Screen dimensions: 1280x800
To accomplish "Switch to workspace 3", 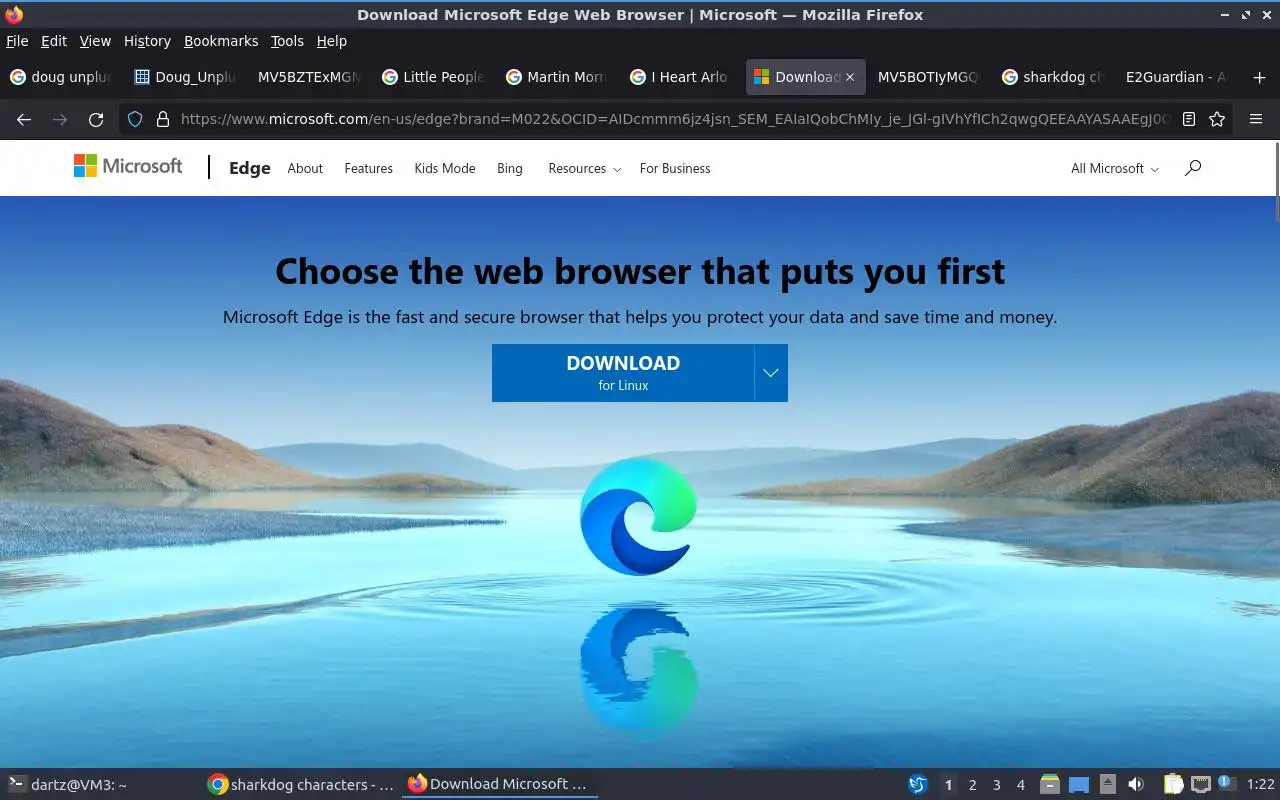I will (996, 785).
